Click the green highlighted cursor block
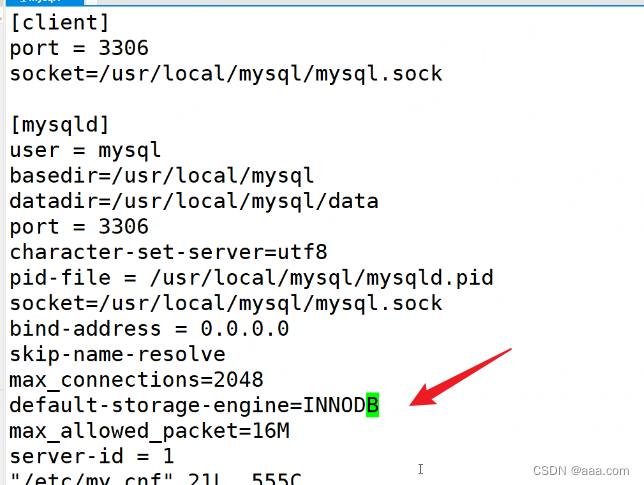The width and height of the screenshot is (644, 485). (372, 405)
